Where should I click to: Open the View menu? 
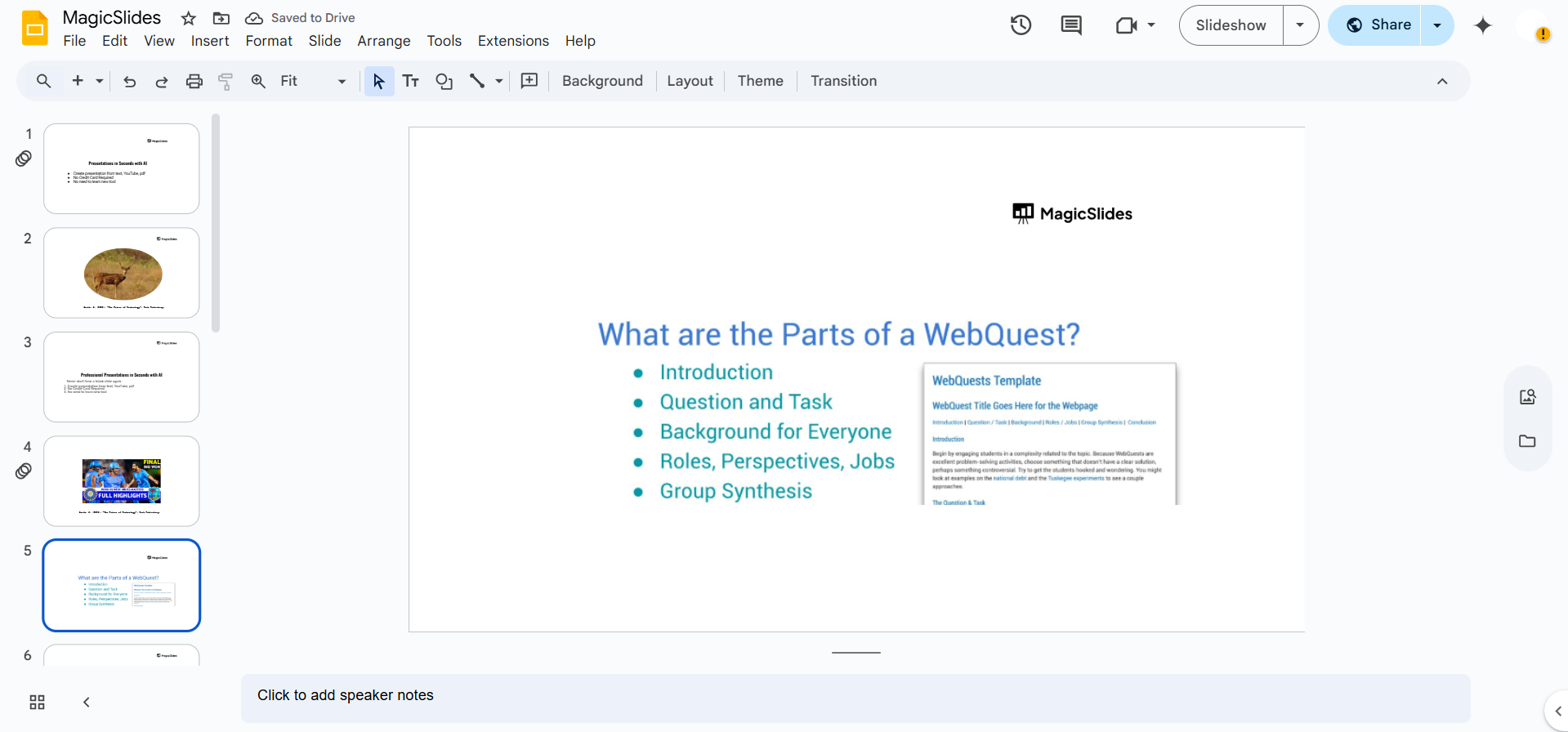(159, 41)
